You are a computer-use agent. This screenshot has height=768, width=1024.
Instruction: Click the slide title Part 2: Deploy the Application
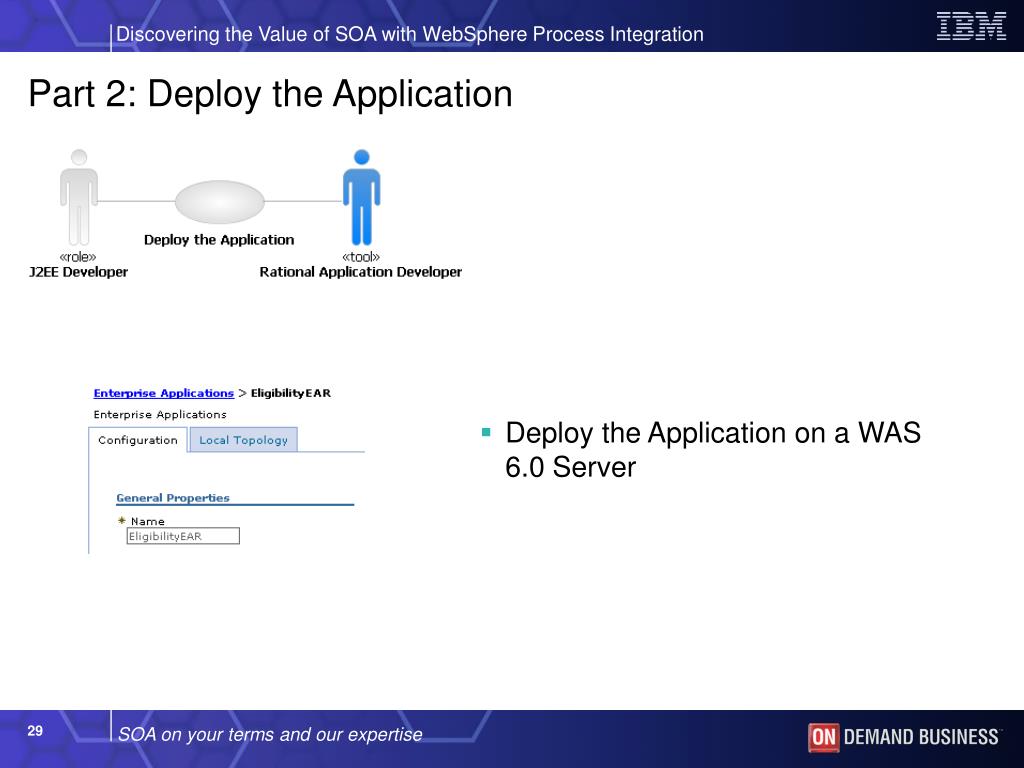click(x=270, y=94)
